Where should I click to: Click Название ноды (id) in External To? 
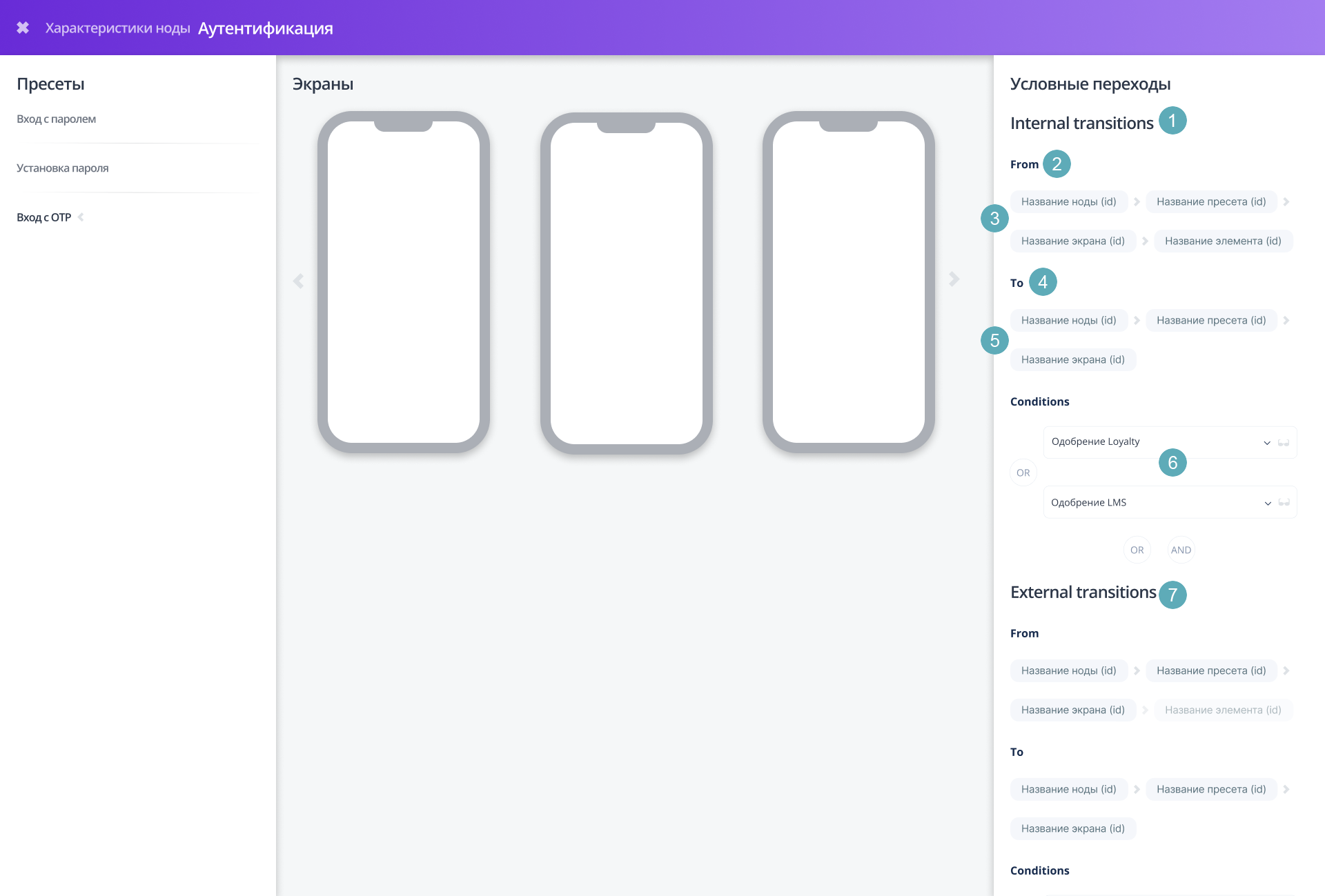point(1069,790)
